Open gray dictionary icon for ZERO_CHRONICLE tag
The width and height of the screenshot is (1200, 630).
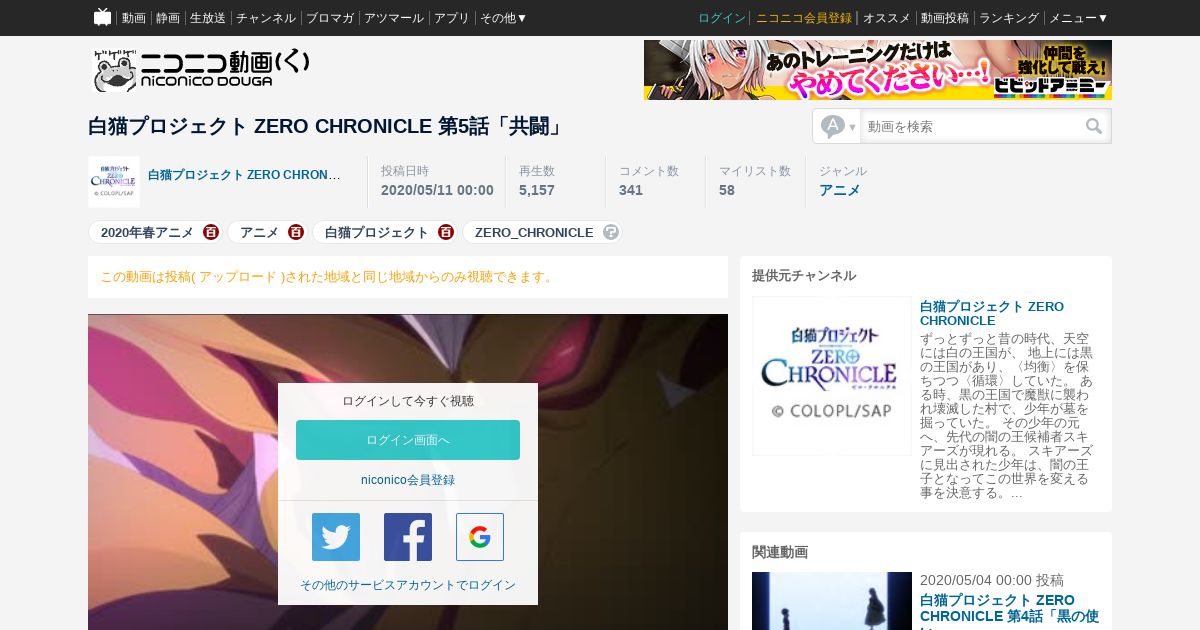click(x=611, y=232)
